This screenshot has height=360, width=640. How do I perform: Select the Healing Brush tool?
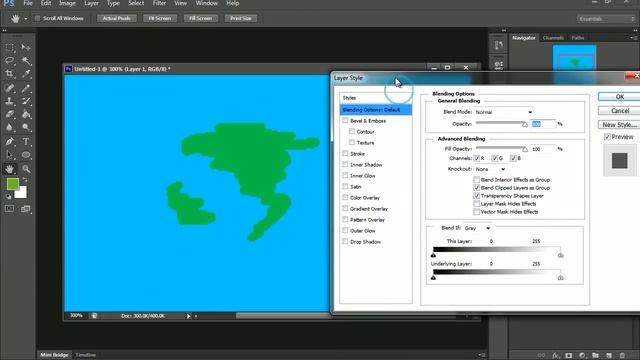pyautogui.click(x=9, y=88)
